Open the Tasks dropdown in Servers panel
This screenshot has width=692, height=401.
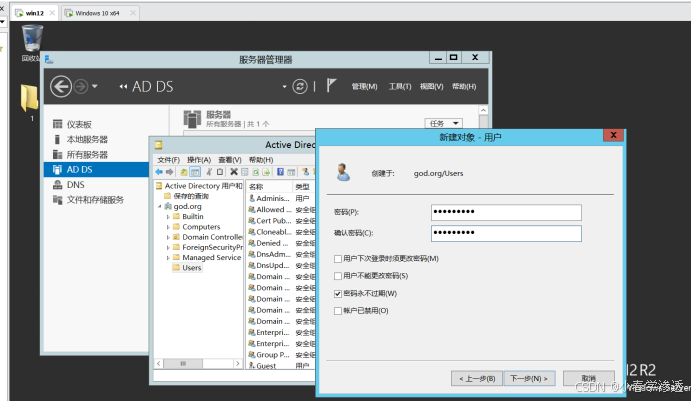click(444, 123)
